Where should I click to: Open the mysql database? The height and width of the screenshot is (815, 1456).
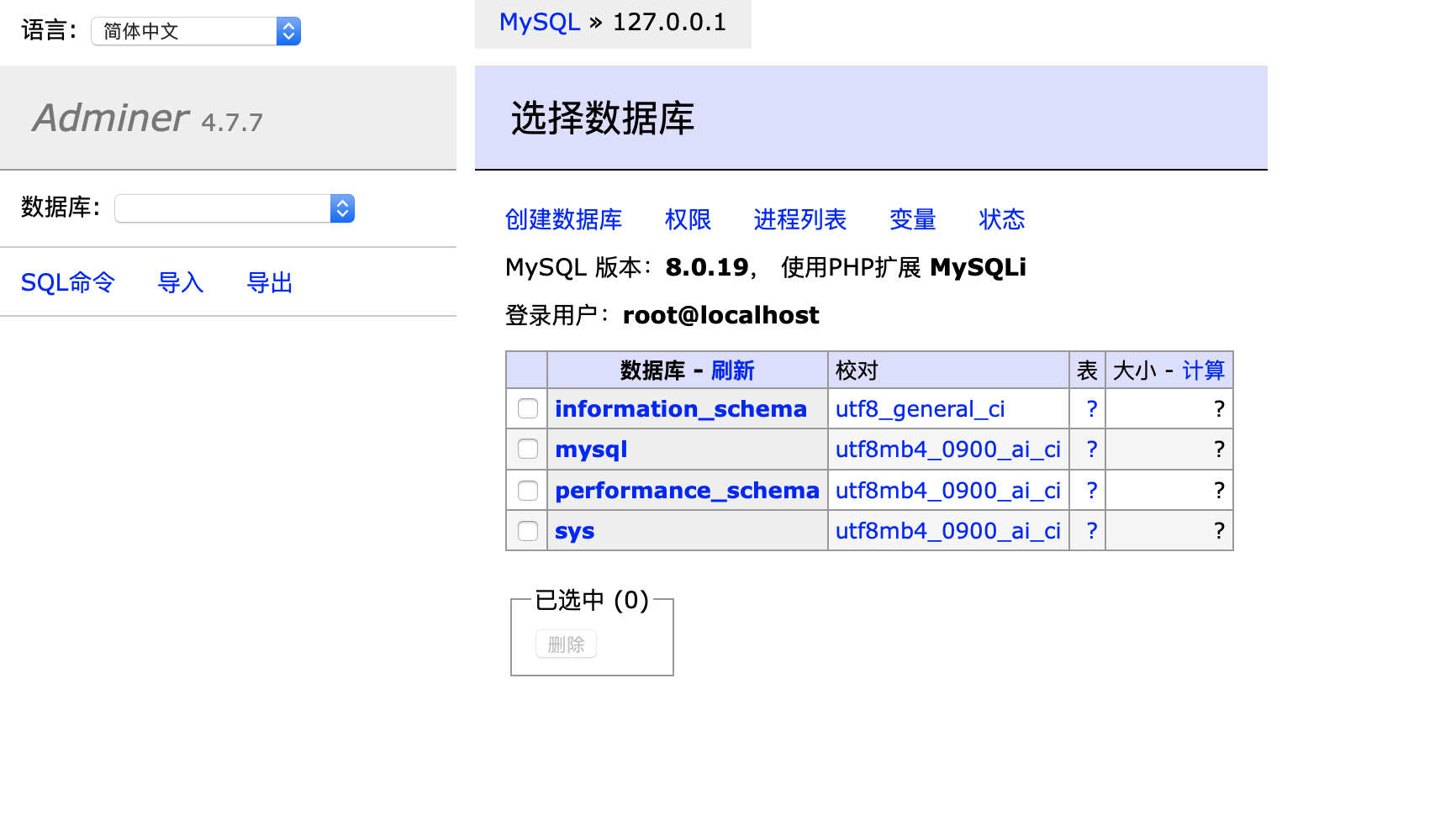pos(591,450)
